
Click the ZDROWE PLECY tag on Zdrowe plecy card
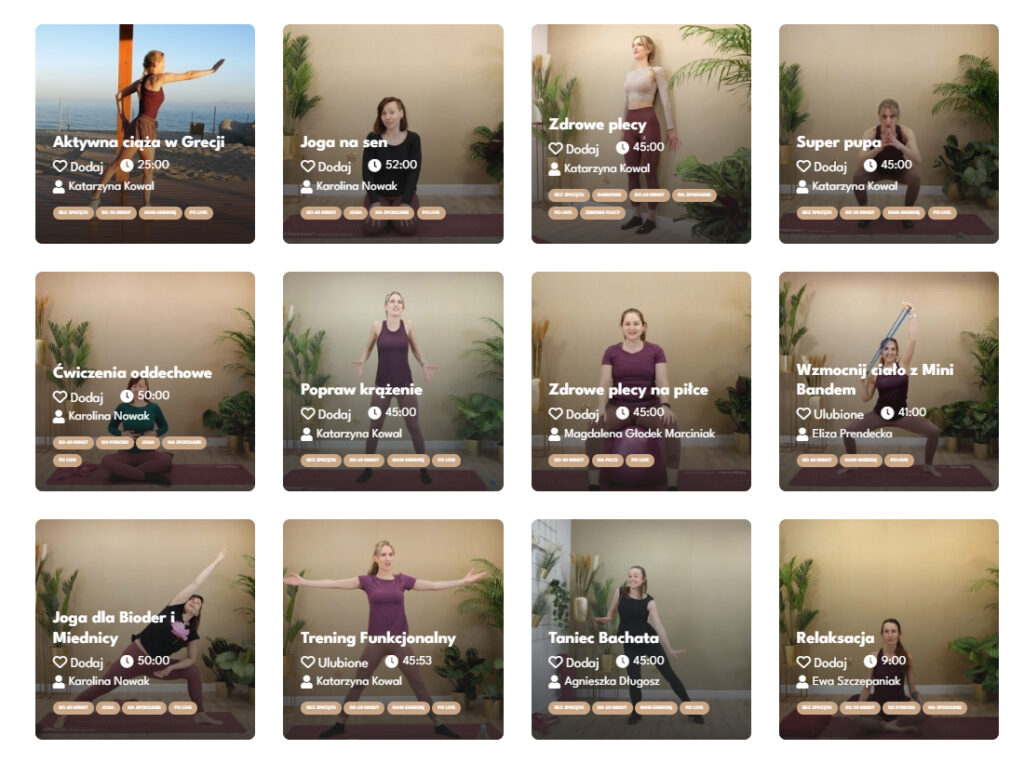603,213
